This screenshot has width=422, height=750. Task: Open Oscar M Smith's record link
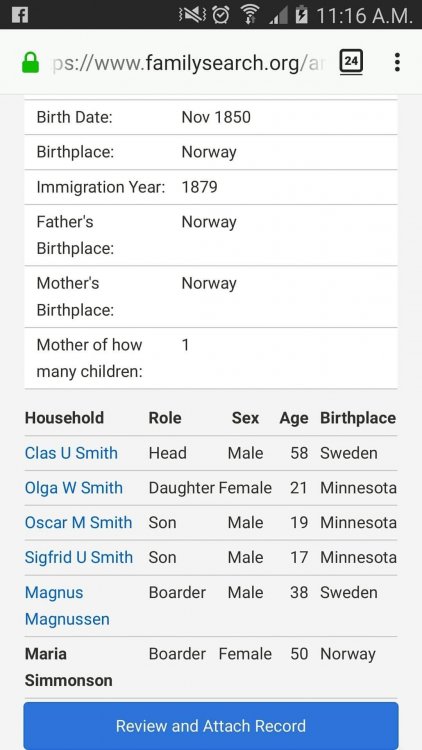click(x=78, y=522)
